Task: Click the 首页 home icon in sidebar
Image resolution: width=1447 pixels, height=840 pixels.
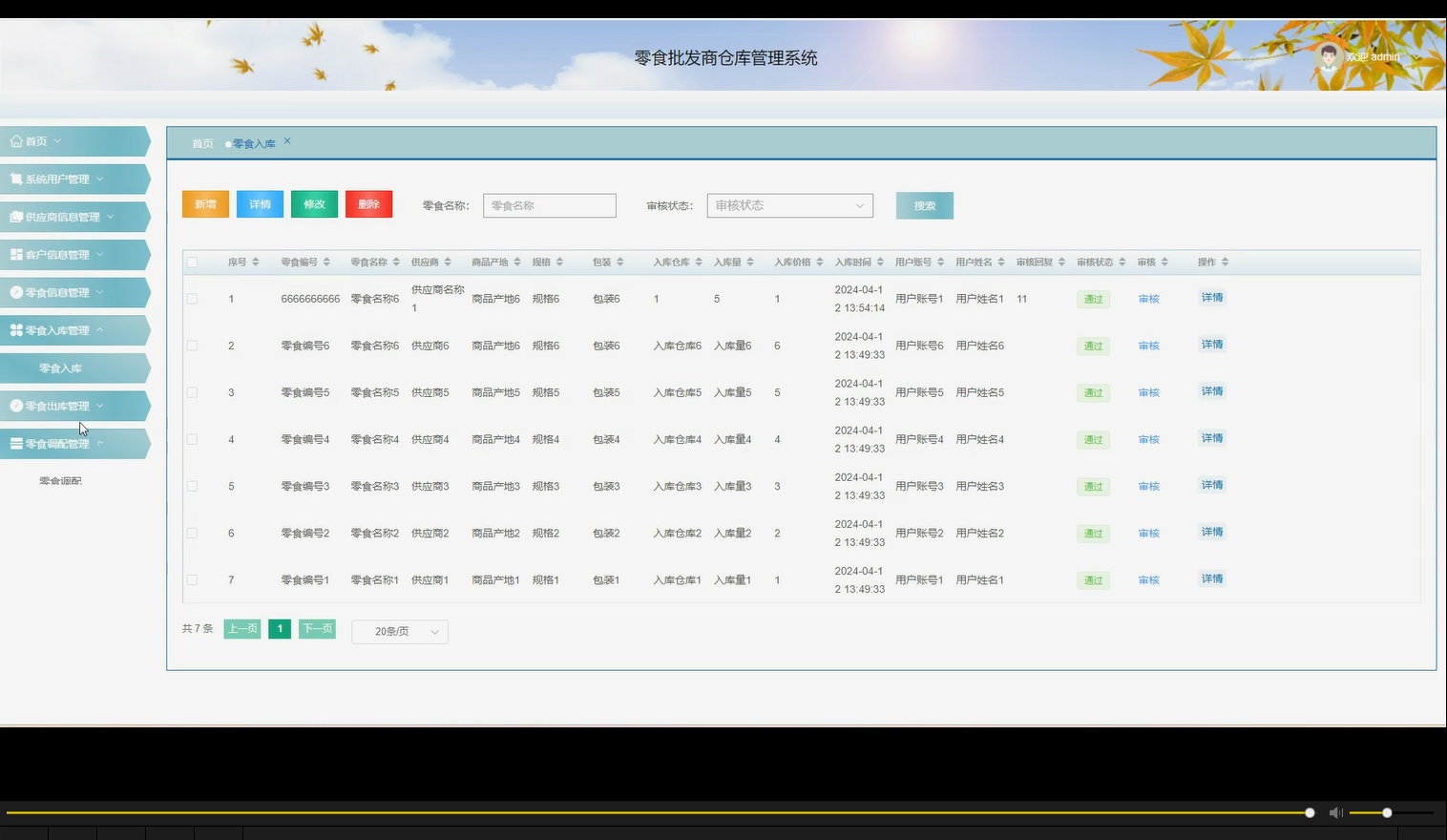Action: coord(16,140)
